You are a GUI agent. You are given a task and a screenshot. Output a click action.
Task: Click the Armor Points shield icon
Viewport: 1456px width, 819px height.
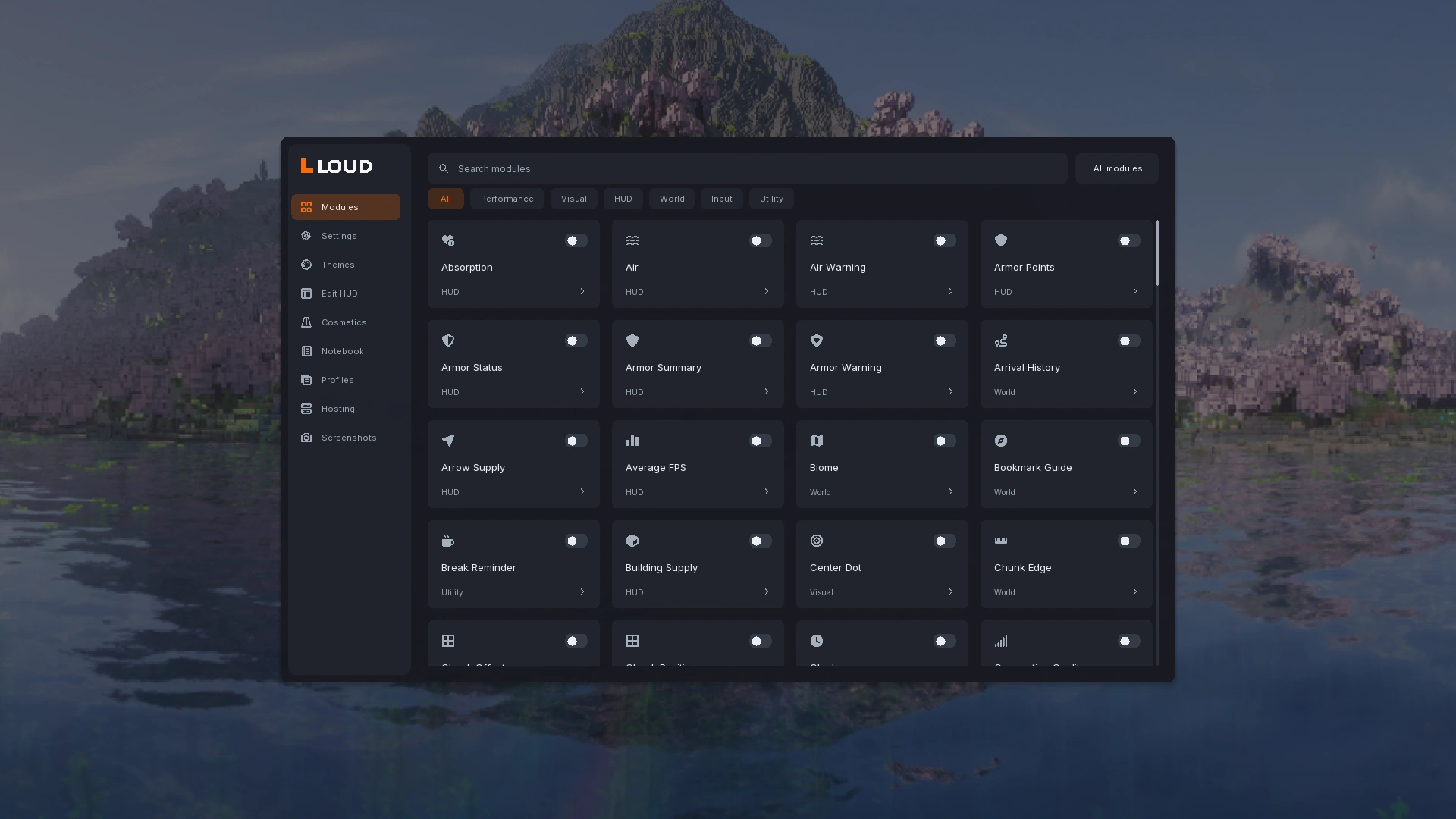1001,240
